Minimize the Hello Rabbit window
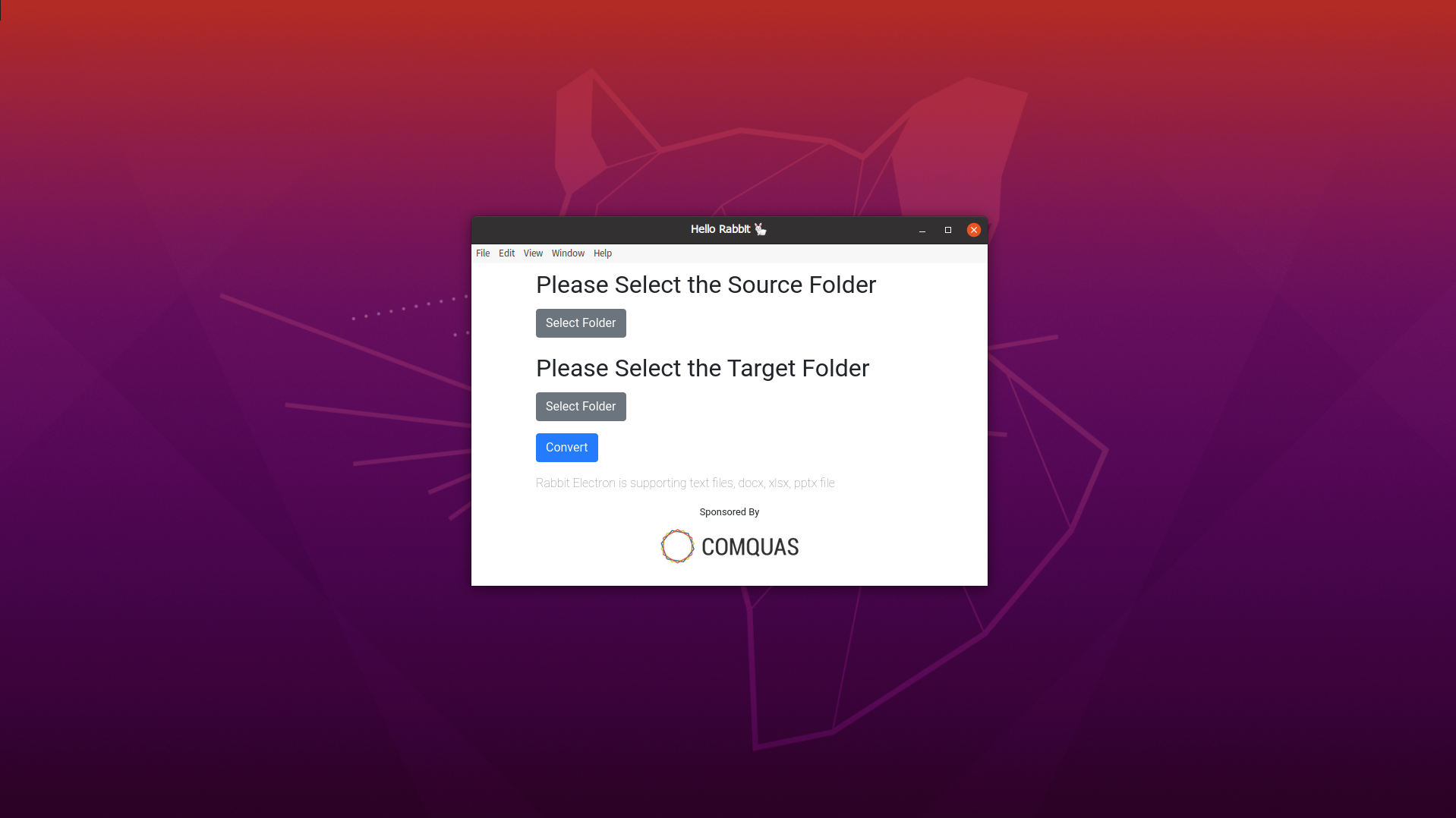The image size is (1456, 818). [922, 230]
